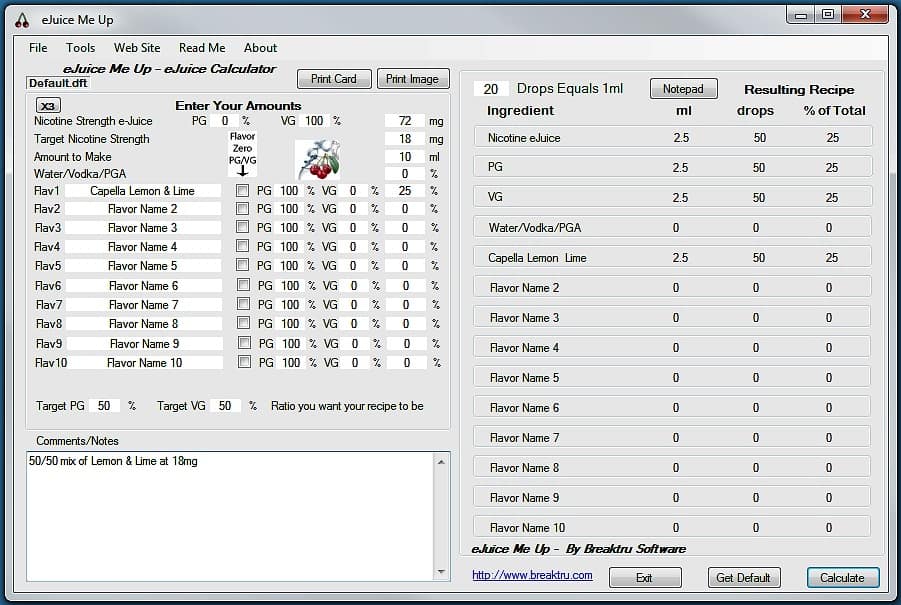The image size is (901, 605).
Task: Click the Print Image button
Action: click(x=413, y=79)
